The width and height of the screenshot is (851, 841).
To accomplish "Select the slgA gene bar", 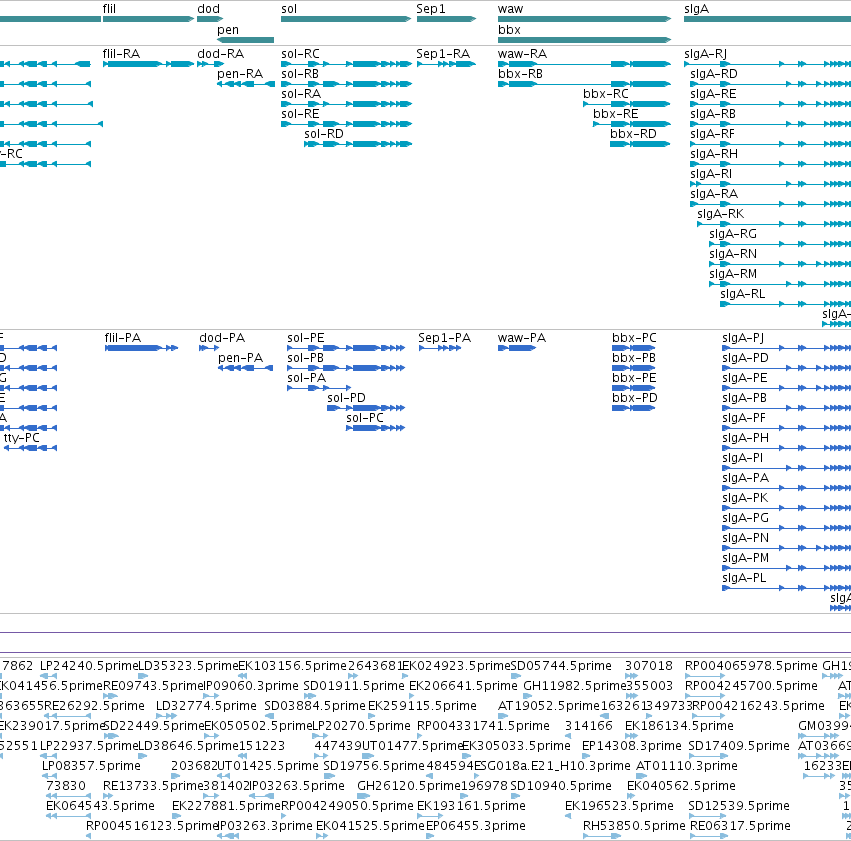I will coord(767,19).
